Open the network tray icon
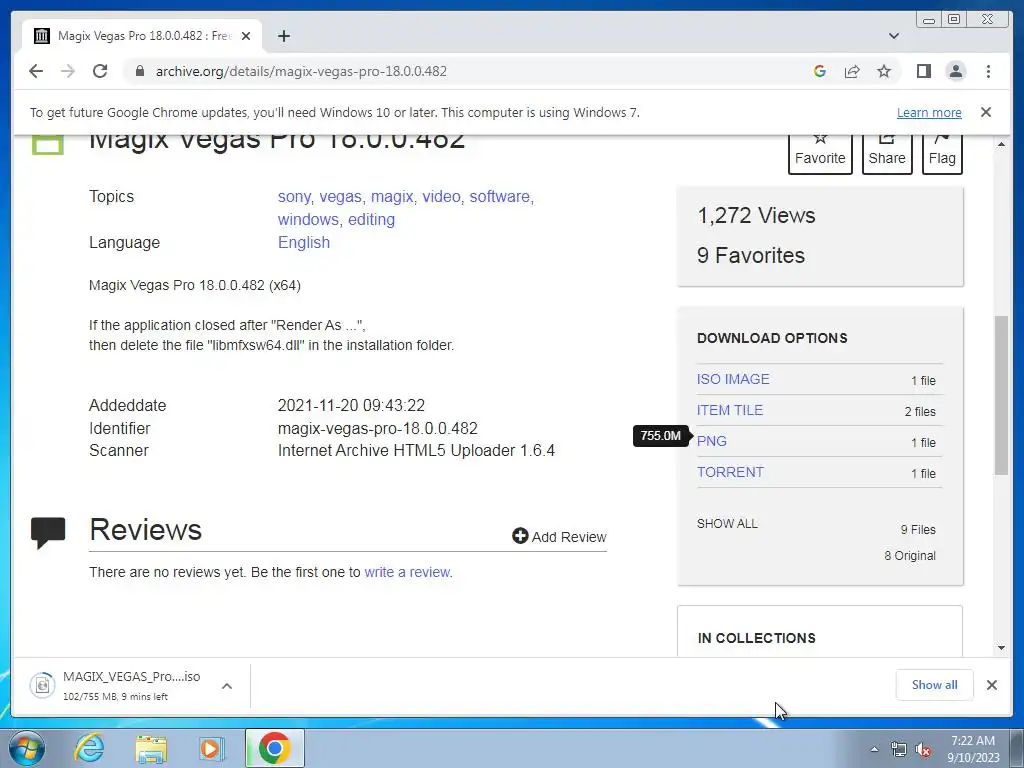This screenshot has width=1024, height=768. pyautogui.click(x=899, y=749)
